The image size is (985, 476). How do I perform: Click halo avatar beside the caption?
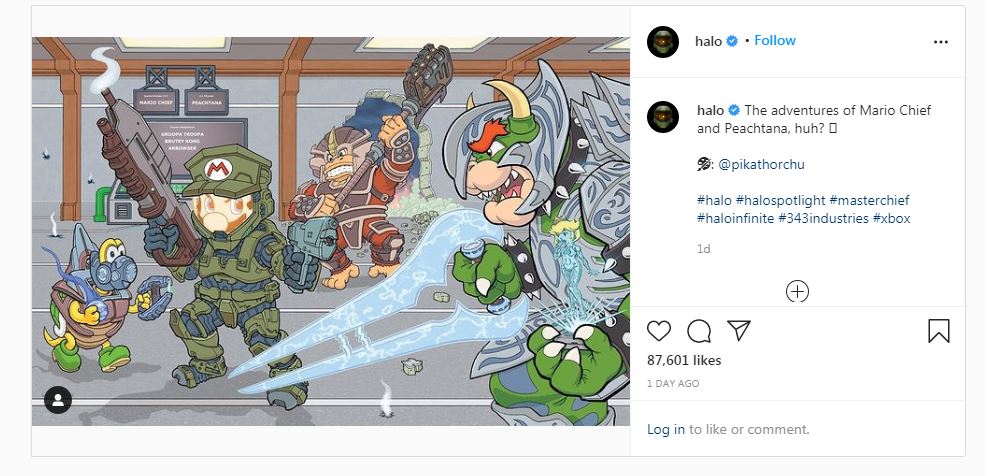tap(663, 116)
